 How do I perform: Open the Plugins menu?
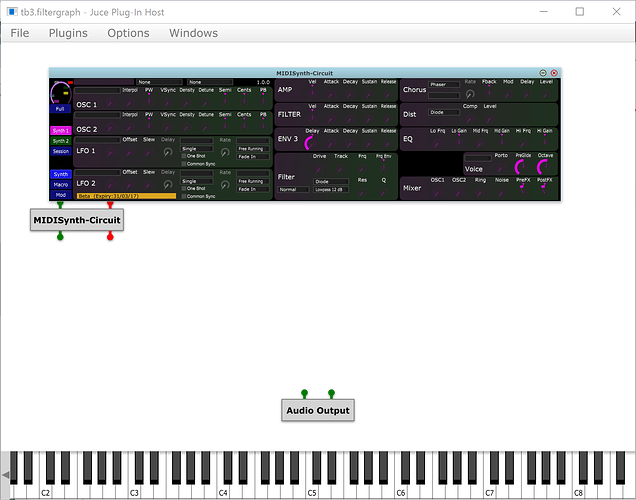(68, 33)
